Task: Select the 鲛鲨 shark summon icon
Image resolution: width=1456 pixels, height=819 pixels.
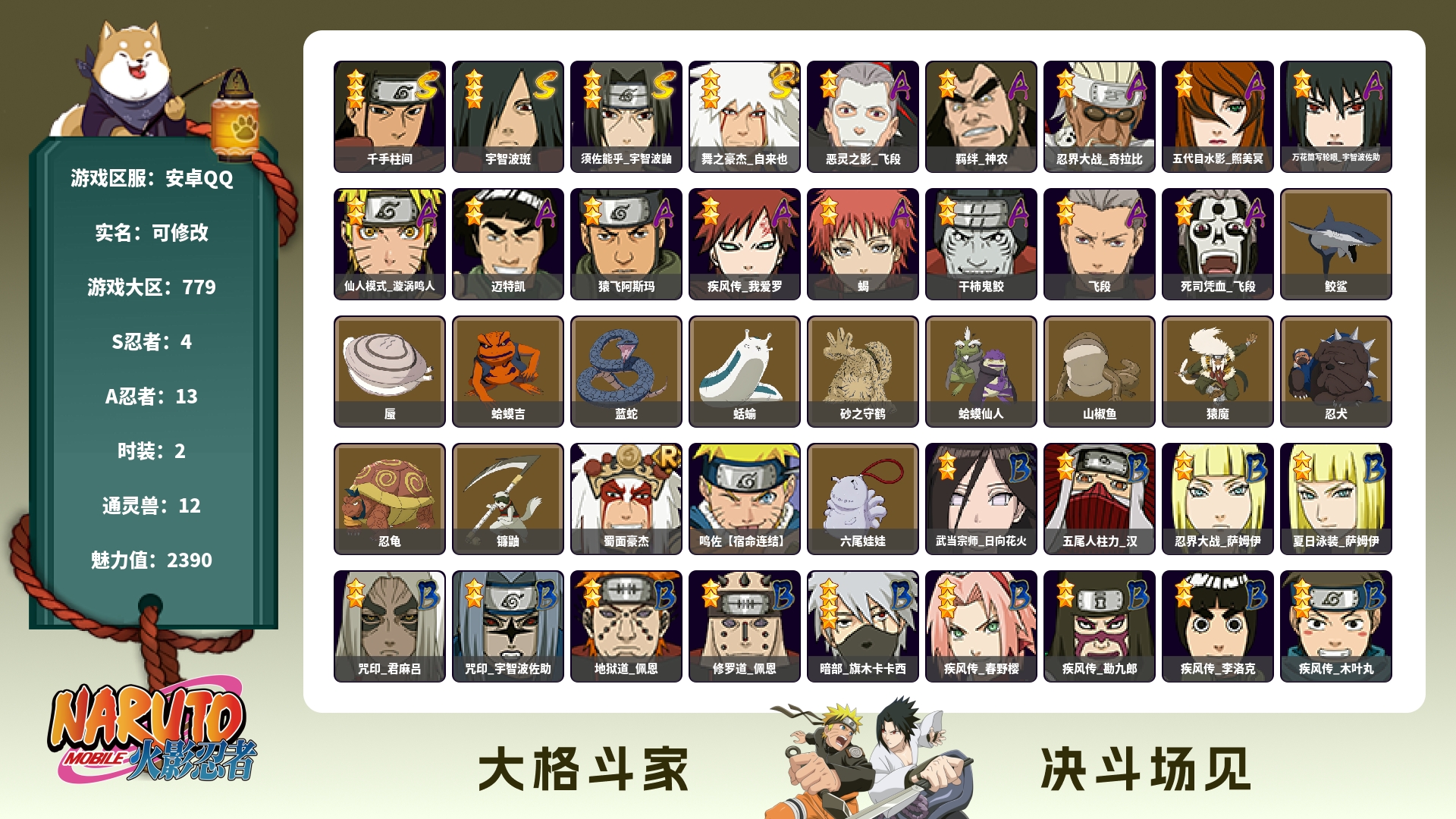Action: (1336, 244)
